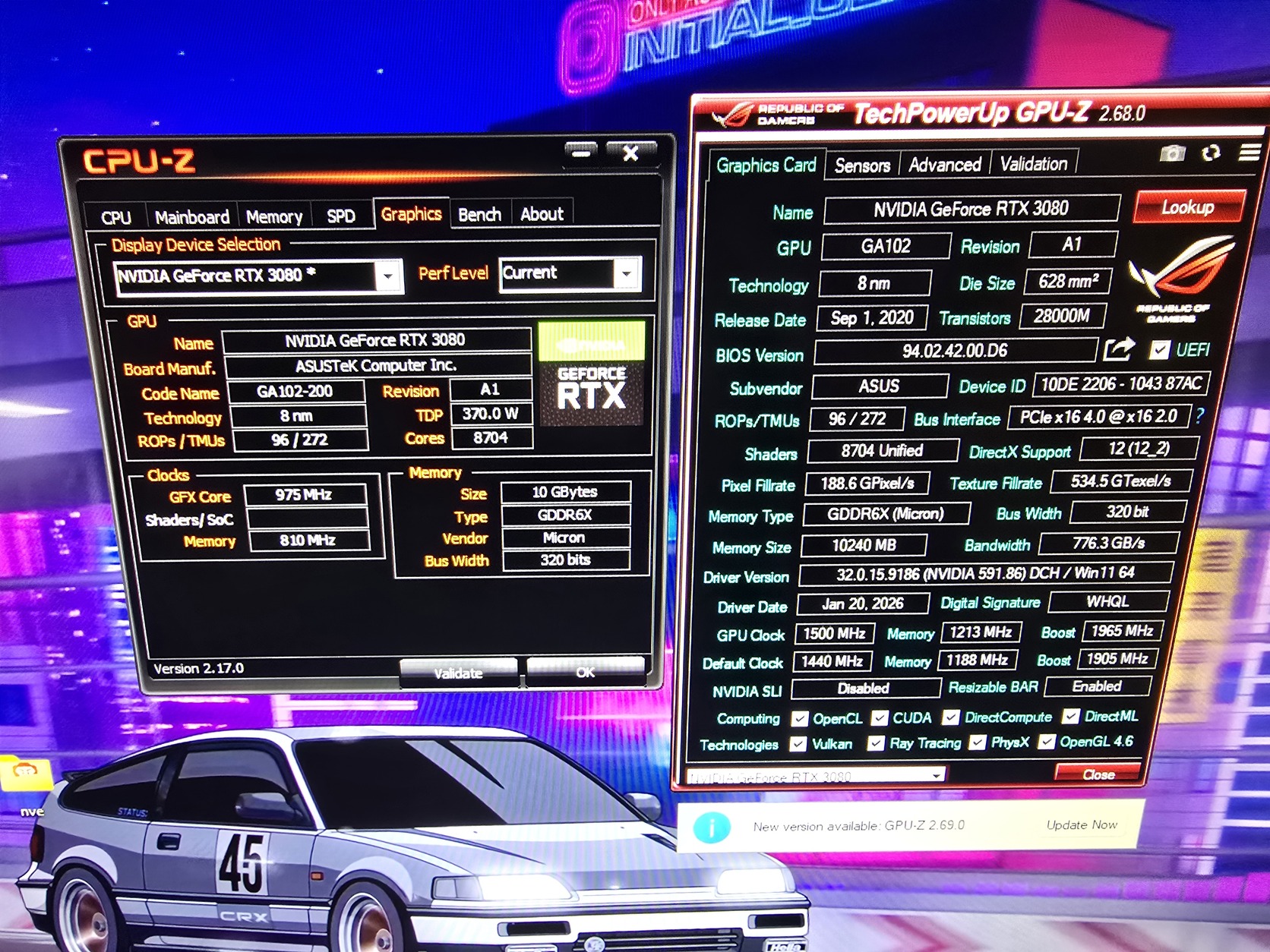
Task: Toggle the Ray Tracing checkbox
Action: pos(876,743)
